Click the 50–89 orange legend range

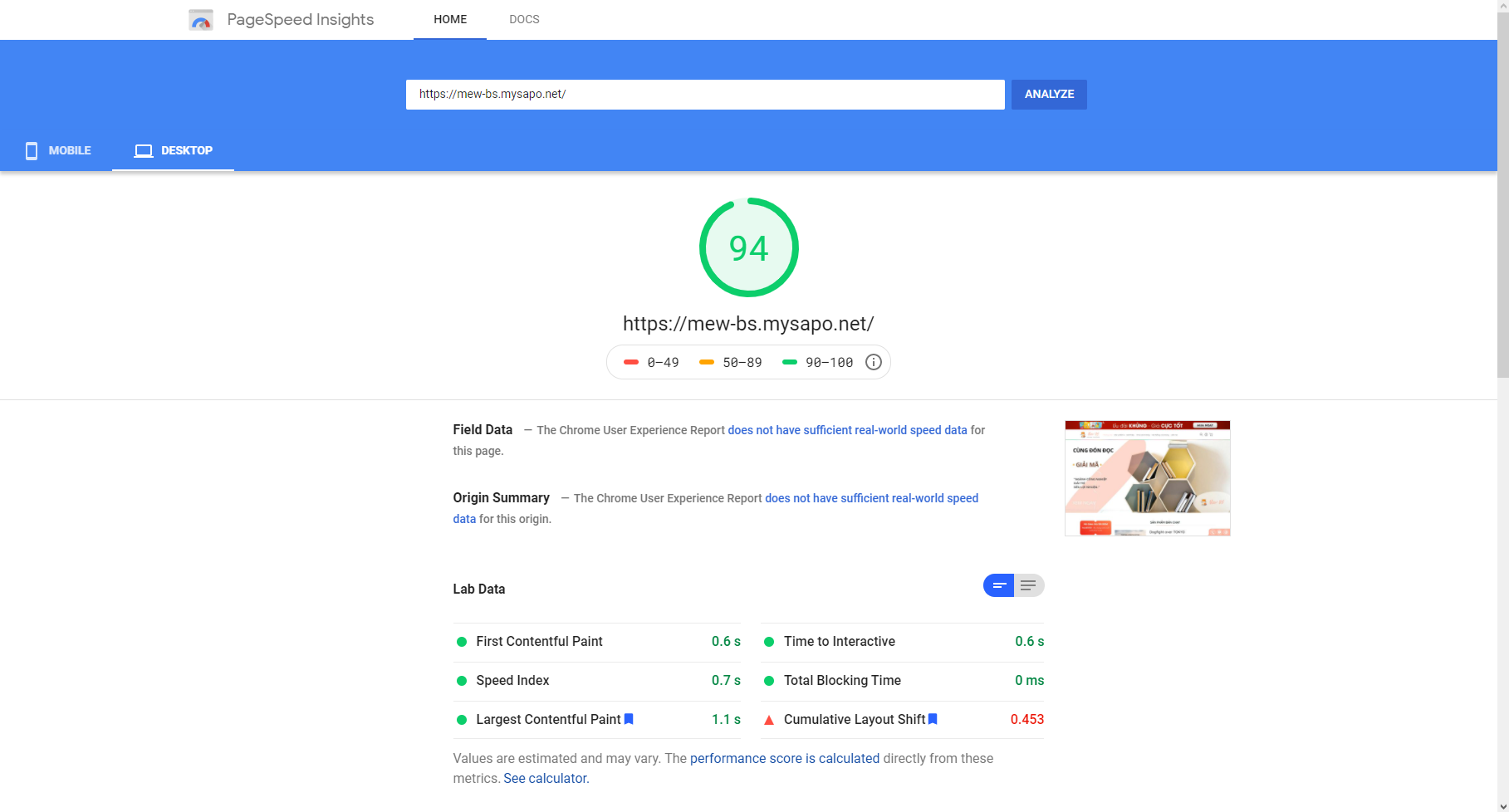(x=730, y=363)
